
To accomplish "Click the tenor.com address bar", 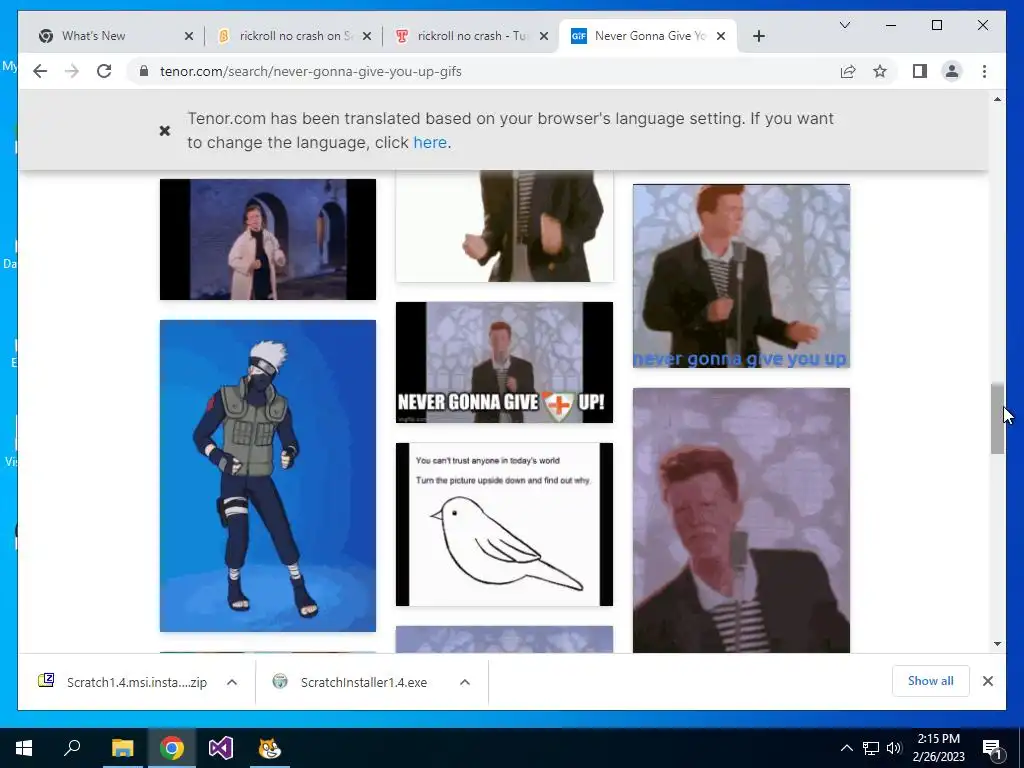I will tap(483, 71).
